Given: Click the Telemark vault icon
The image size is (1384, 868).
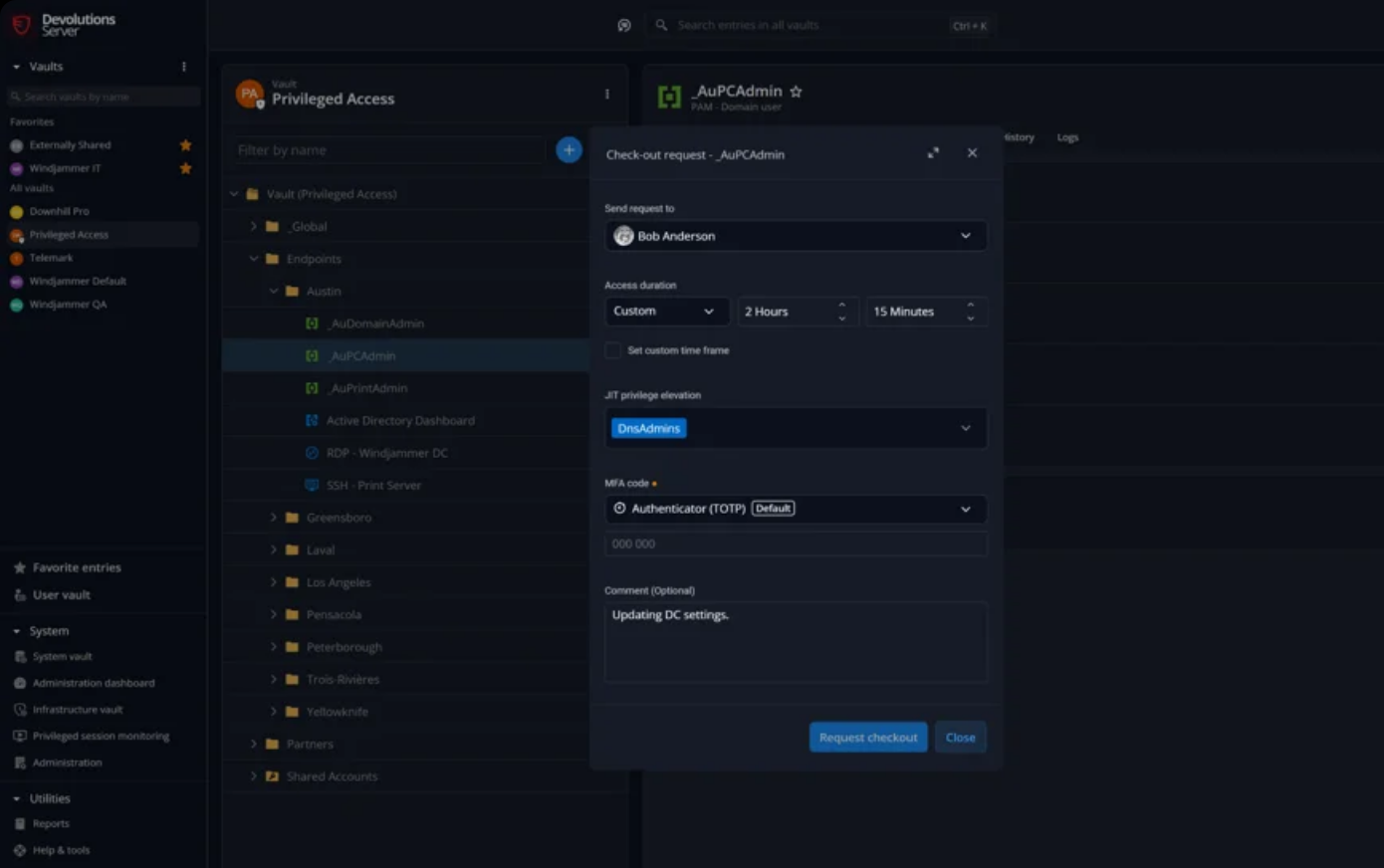Looking at the screenshot, I should point(16,258).
